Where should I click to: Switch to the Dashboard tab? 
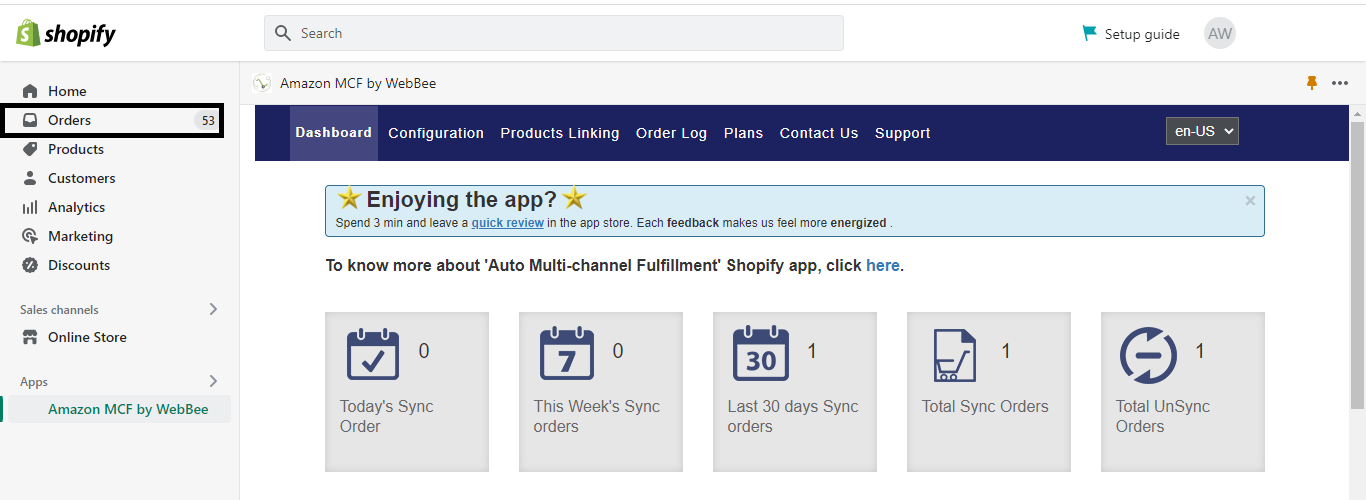pyautogui.click(x=334, y=133)
